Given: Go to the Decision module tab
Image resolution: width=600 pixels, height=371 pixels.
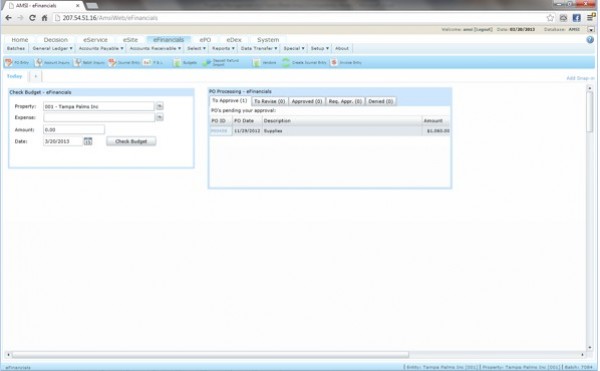Looking at the screenshot, I should click(55, 40).
